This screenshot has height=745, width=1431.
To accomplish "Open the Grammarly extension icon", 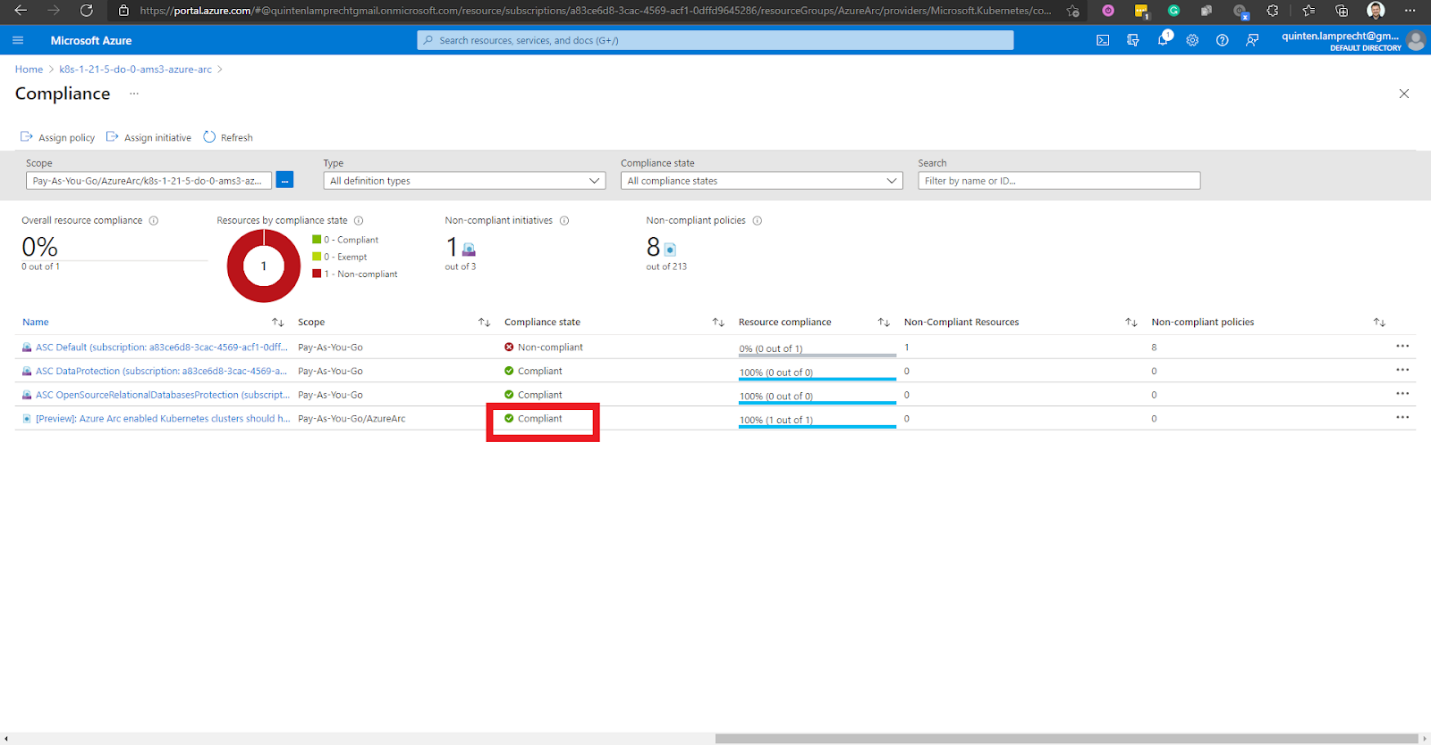I will (x=1174, y=10).
